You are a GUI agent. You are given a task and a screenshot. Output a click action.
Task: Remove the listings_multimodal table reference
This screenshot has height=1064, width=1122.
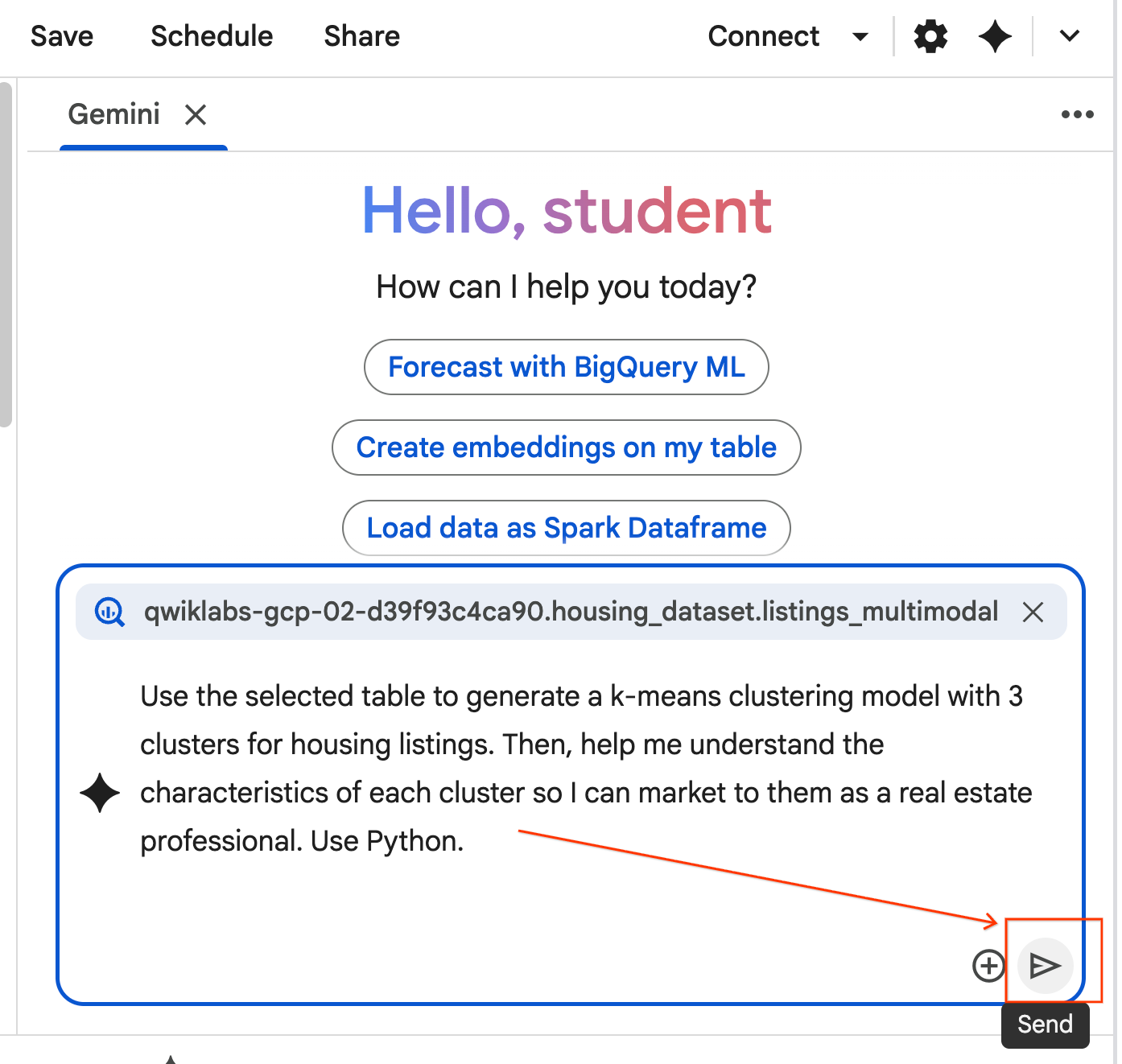1033,612
